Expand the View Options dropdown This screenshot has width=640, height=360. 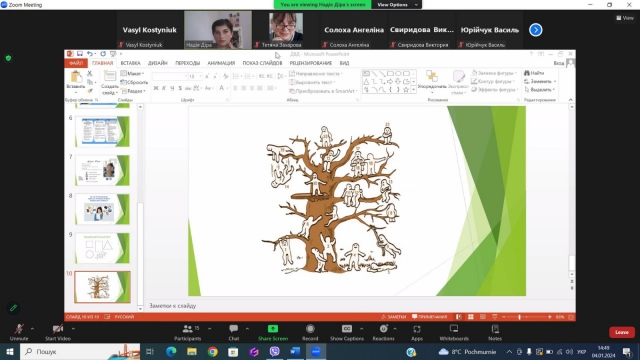click(x=396, y=4)
